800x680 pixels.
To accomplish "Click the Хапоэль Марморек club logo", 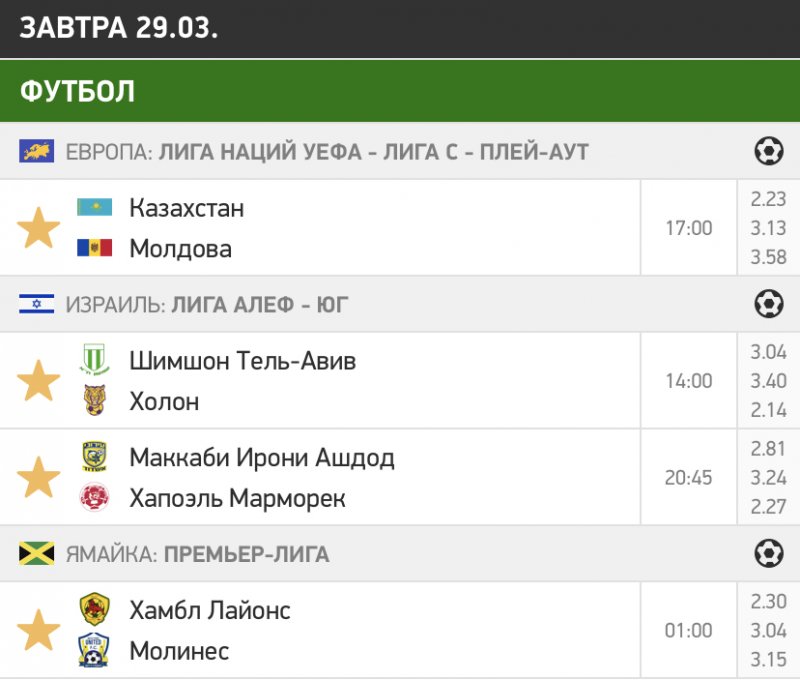I will [95, 498].
